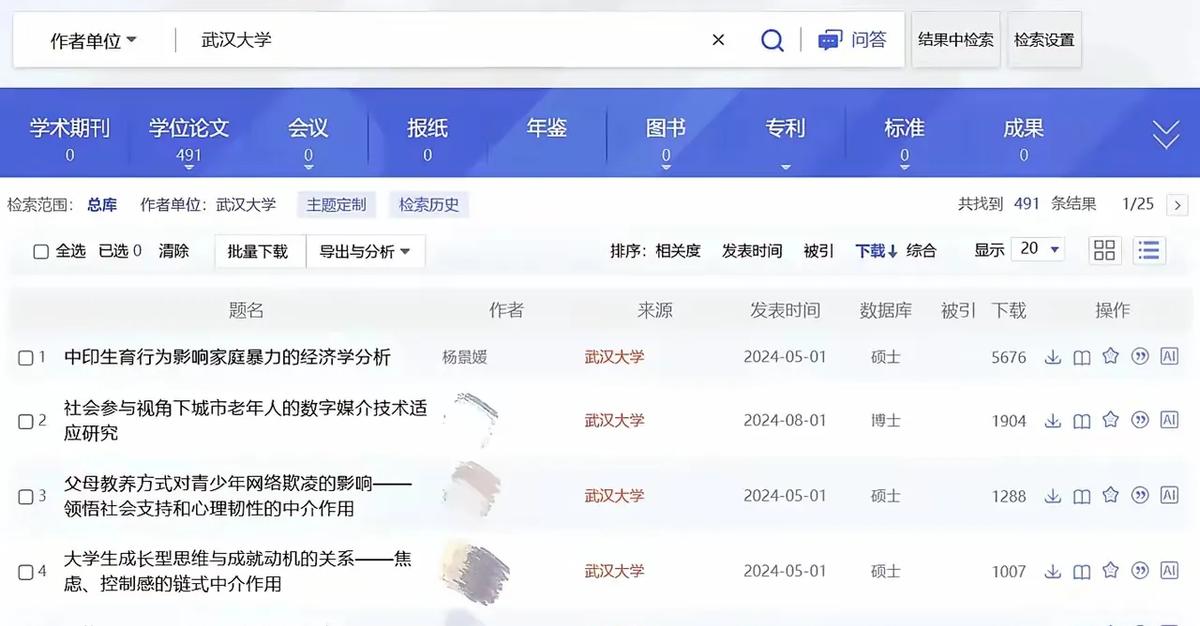Screen dimensions: 1200x626
Task: Click the magnifier search icon
Action: pyautogui.click(x=772, y=40)
